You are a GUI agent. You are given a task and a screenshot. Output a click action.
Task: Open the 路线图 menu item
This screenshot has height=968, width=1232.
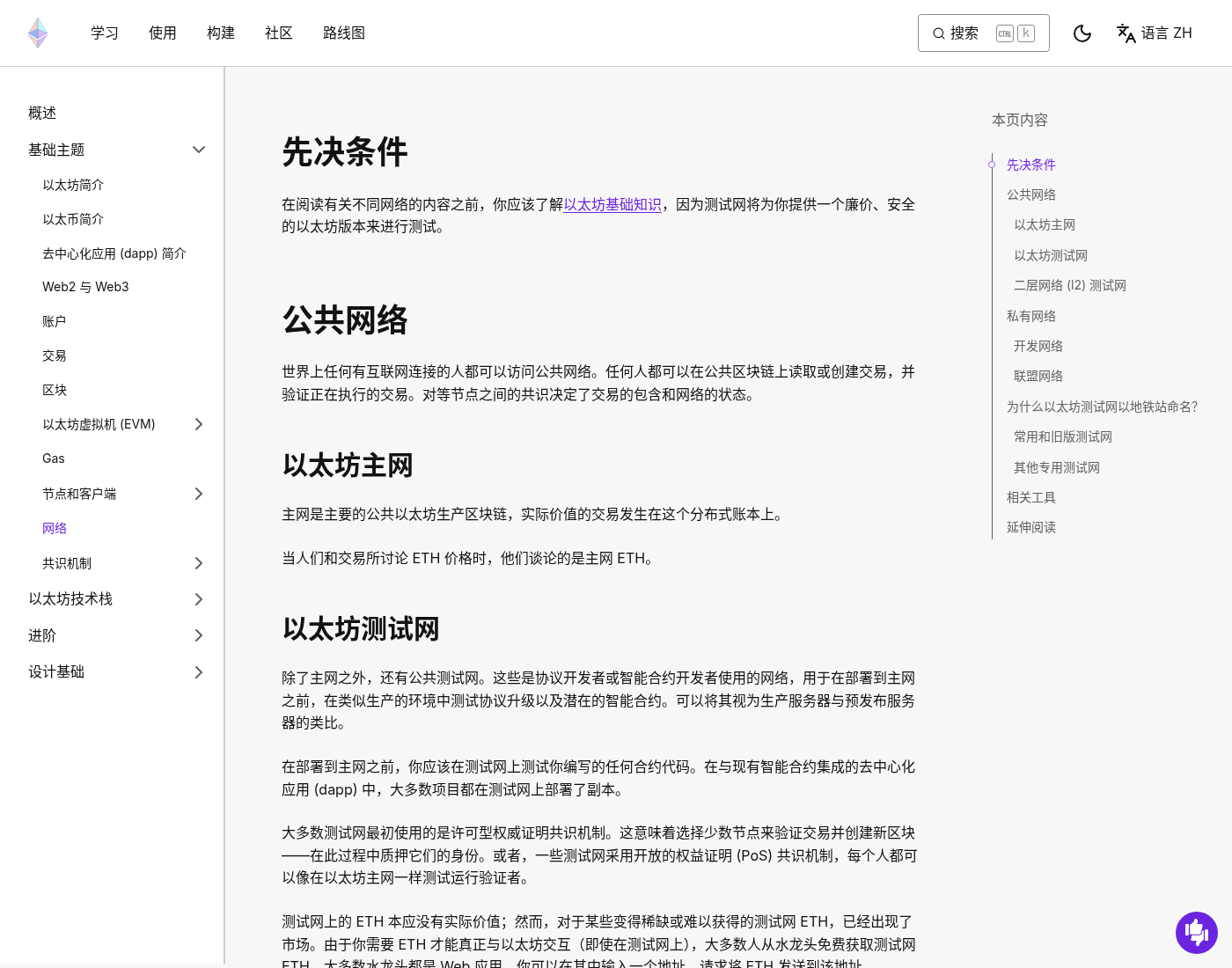click(x=344, y=33)
